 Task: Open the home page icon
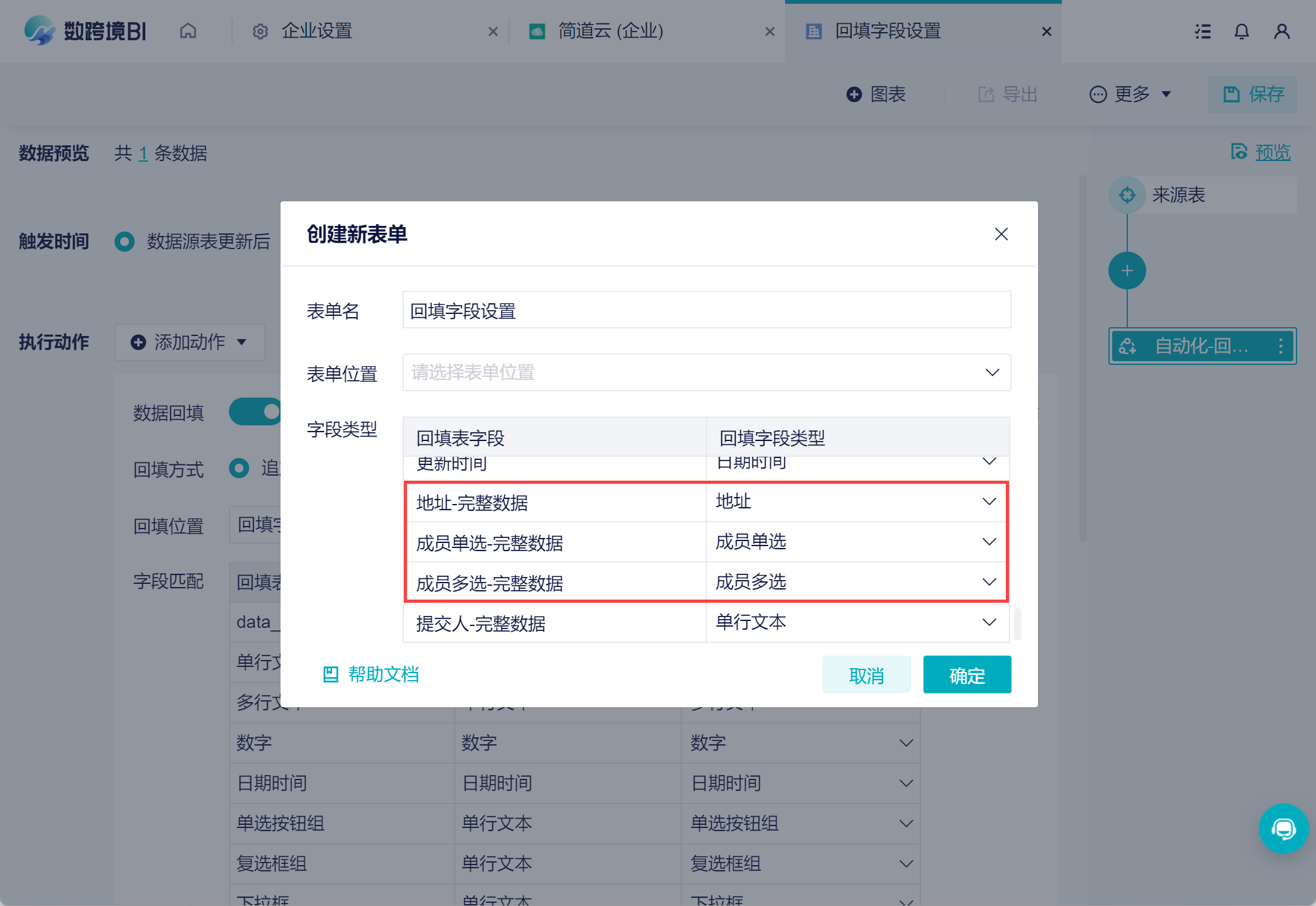(x=188, y=31)
